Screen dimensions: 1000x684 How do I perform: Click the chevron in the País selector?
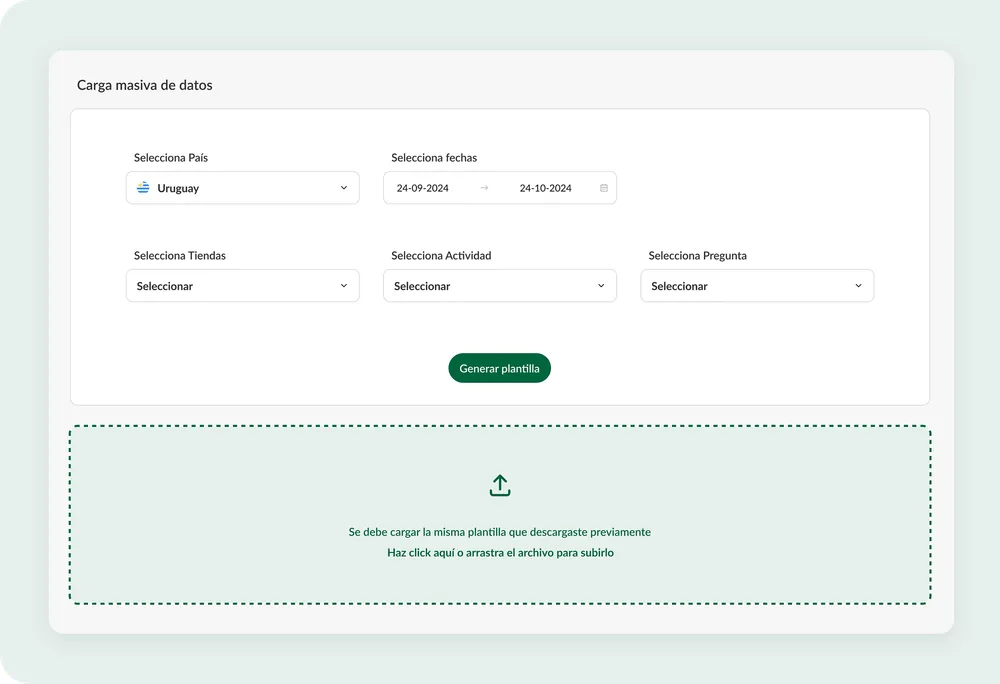pyautogui.click(x=344, y=188)
